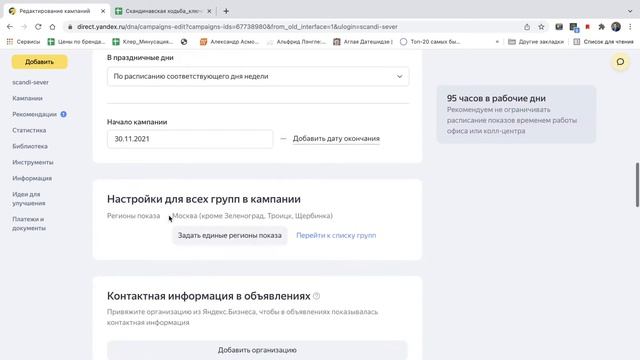The height and width of the screenshot is (360, 640).
Task: Click the red extension icon in toolbar
Action: click(x=588, y=27)
